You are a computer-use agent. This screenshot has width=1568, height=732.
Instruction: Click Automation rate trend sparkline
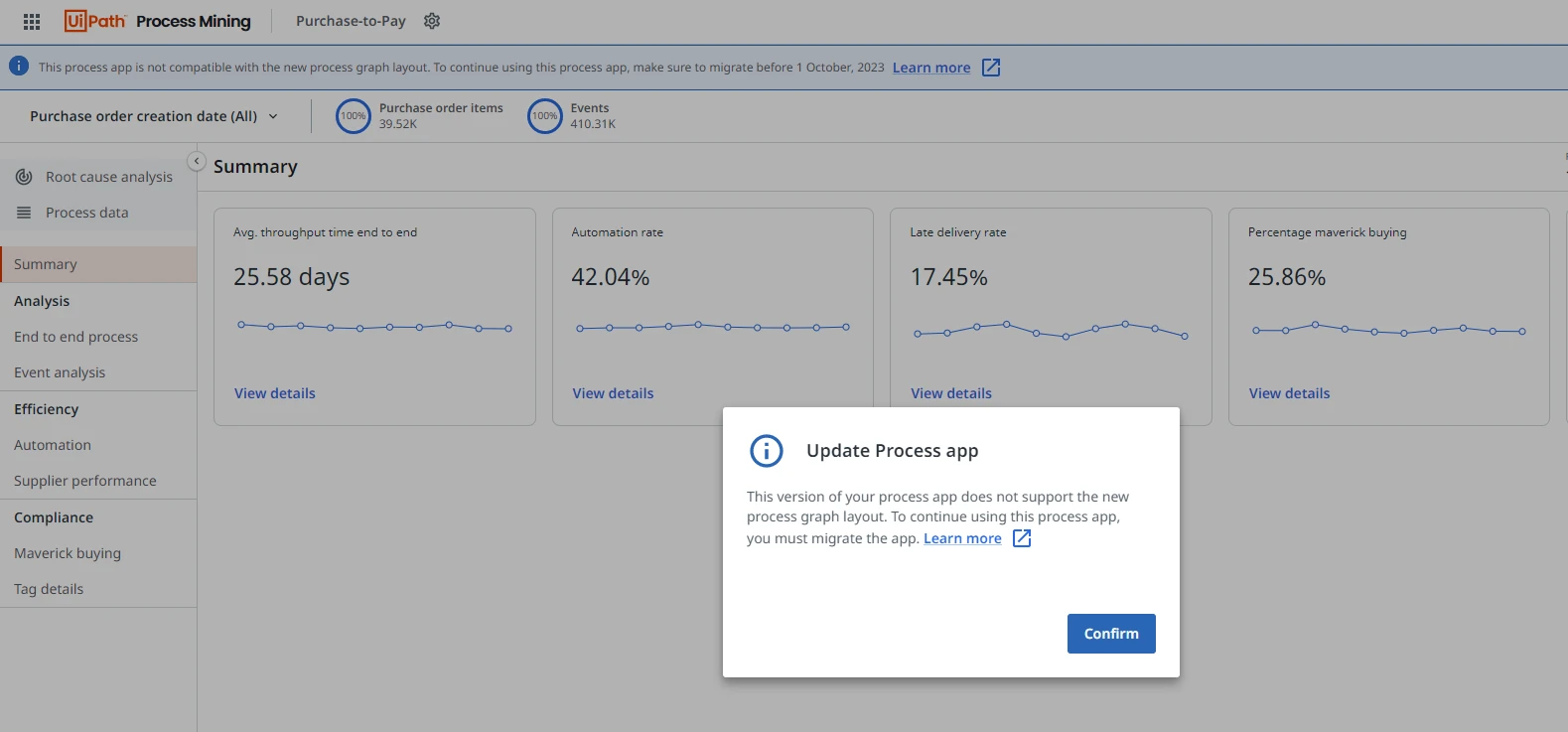pos(712,326)
